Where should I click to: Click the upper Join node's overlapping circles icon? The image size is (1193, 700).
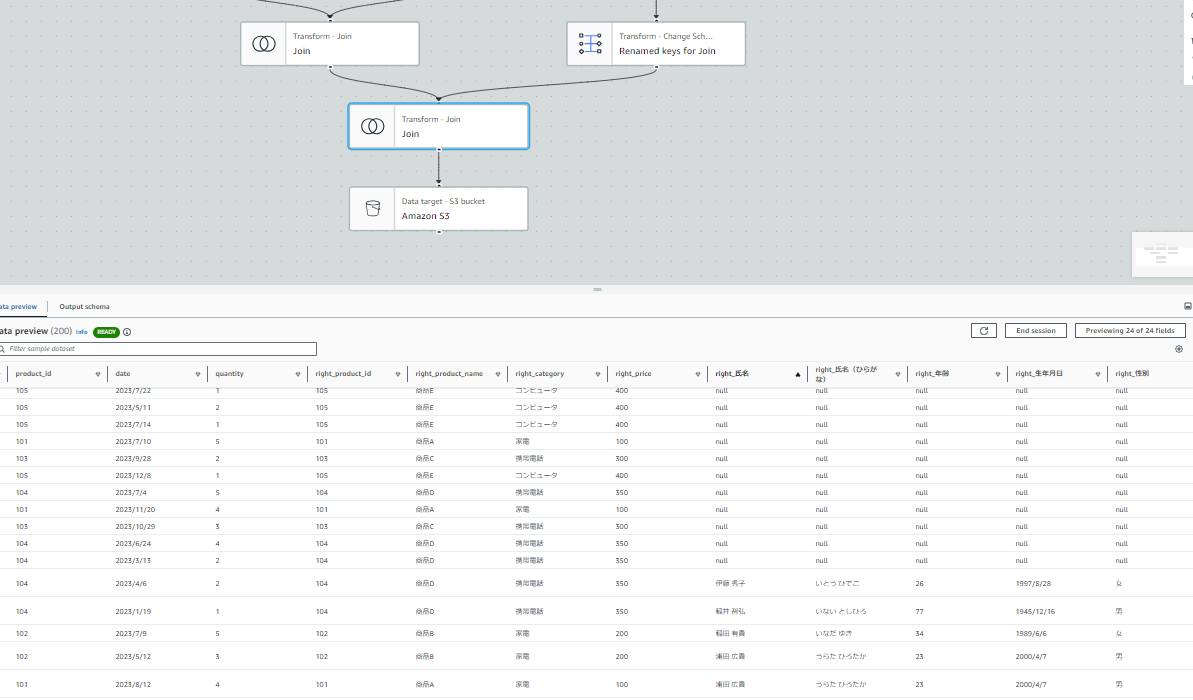264,44
